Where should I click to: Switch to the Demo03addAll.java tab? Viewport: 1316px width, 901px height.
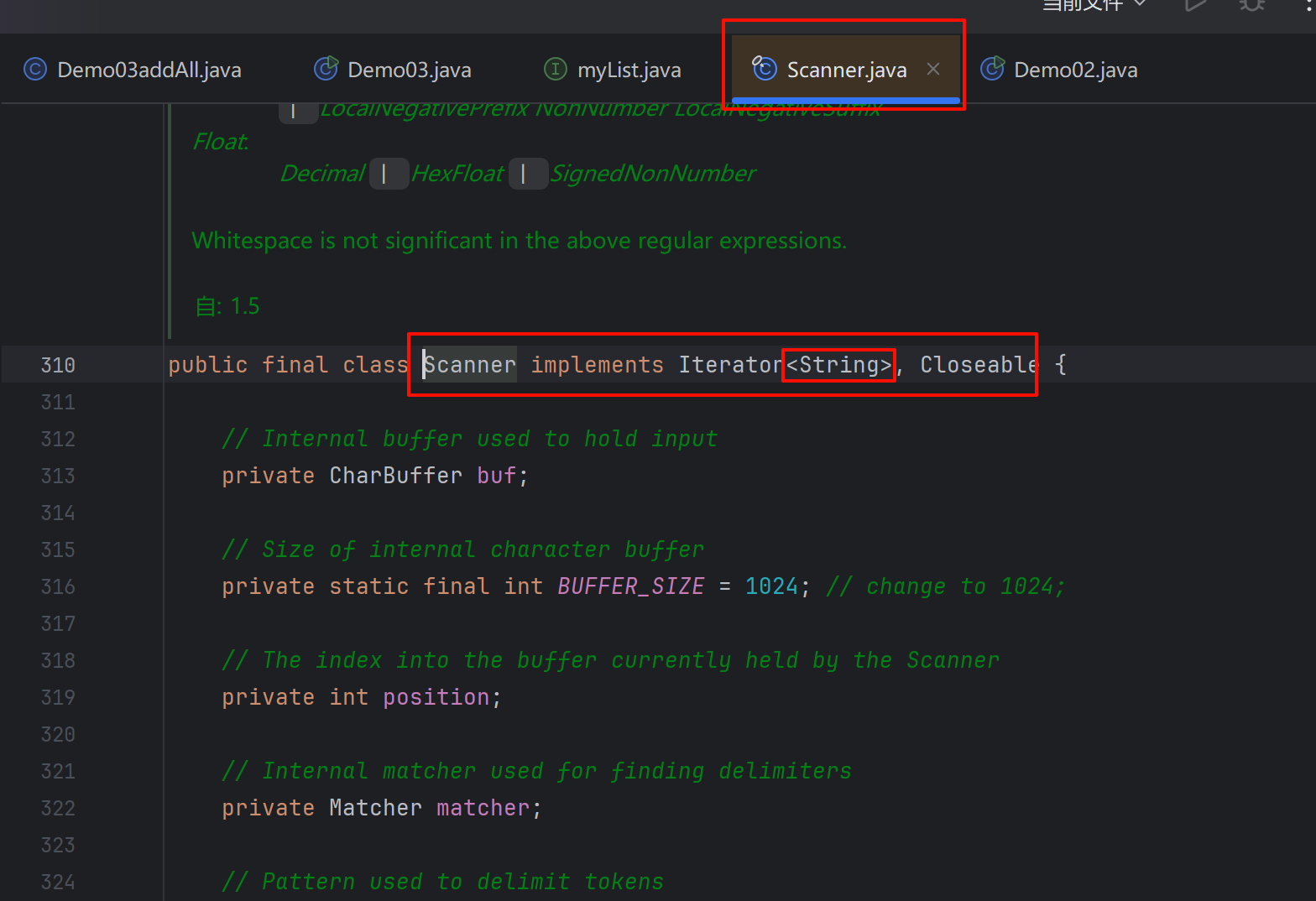(x=133, y=70)
